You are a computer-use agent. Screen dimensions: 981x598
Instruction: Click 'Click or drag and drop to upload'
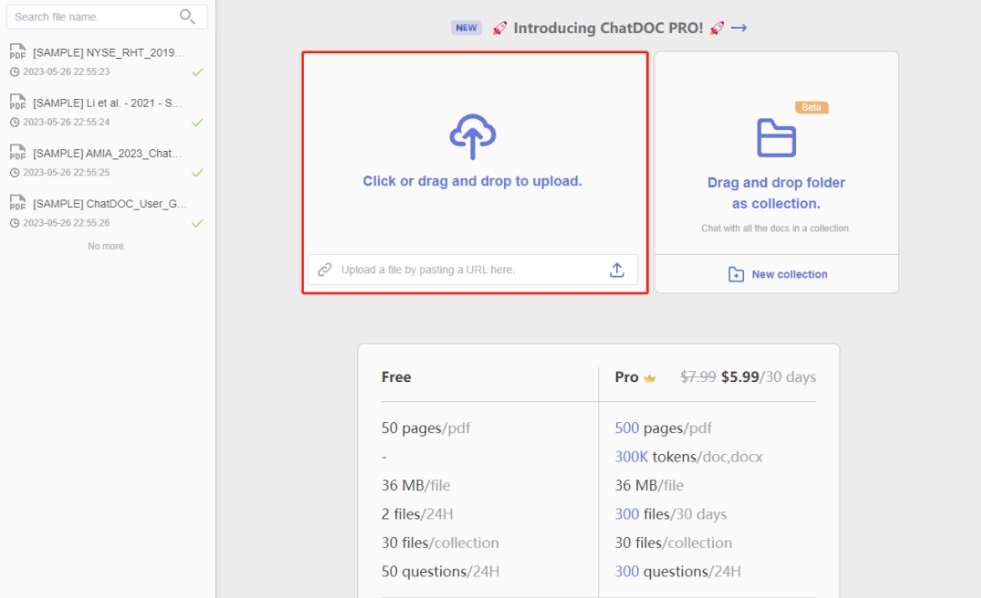point(472,181)
